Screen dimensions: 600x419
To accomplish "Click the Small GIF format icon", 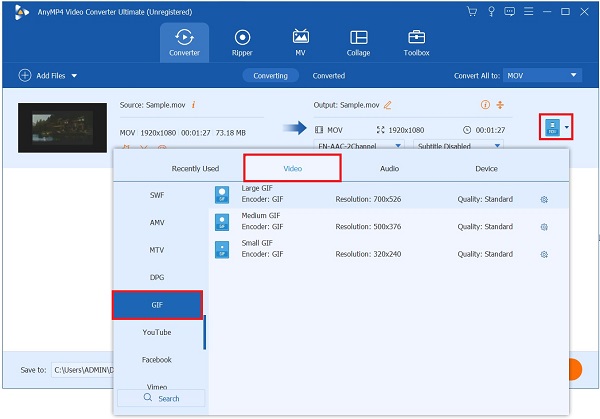I will click(x=222, y=249).
